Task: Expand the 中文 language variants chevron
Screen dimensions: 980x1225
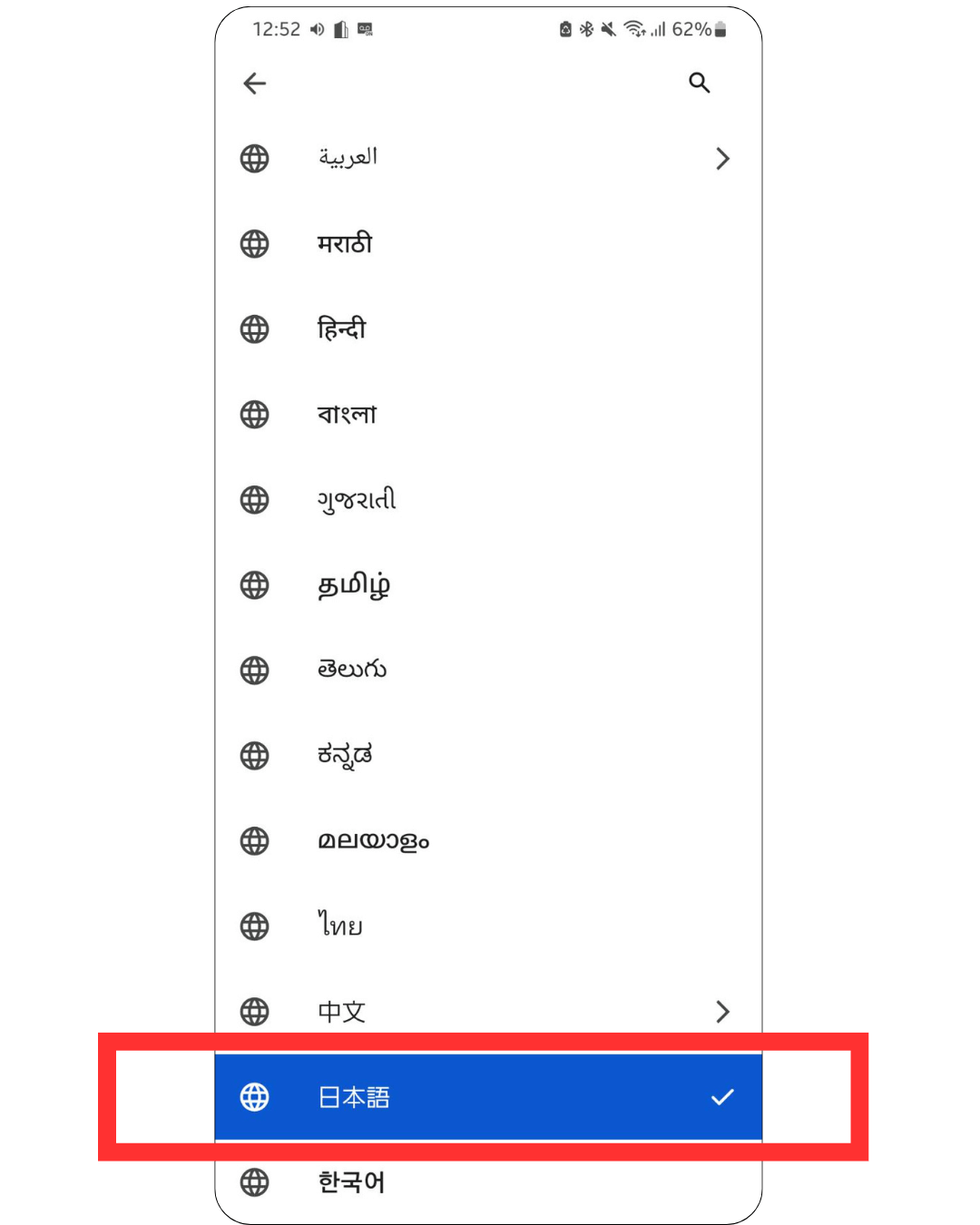Action: [722, 1012]
